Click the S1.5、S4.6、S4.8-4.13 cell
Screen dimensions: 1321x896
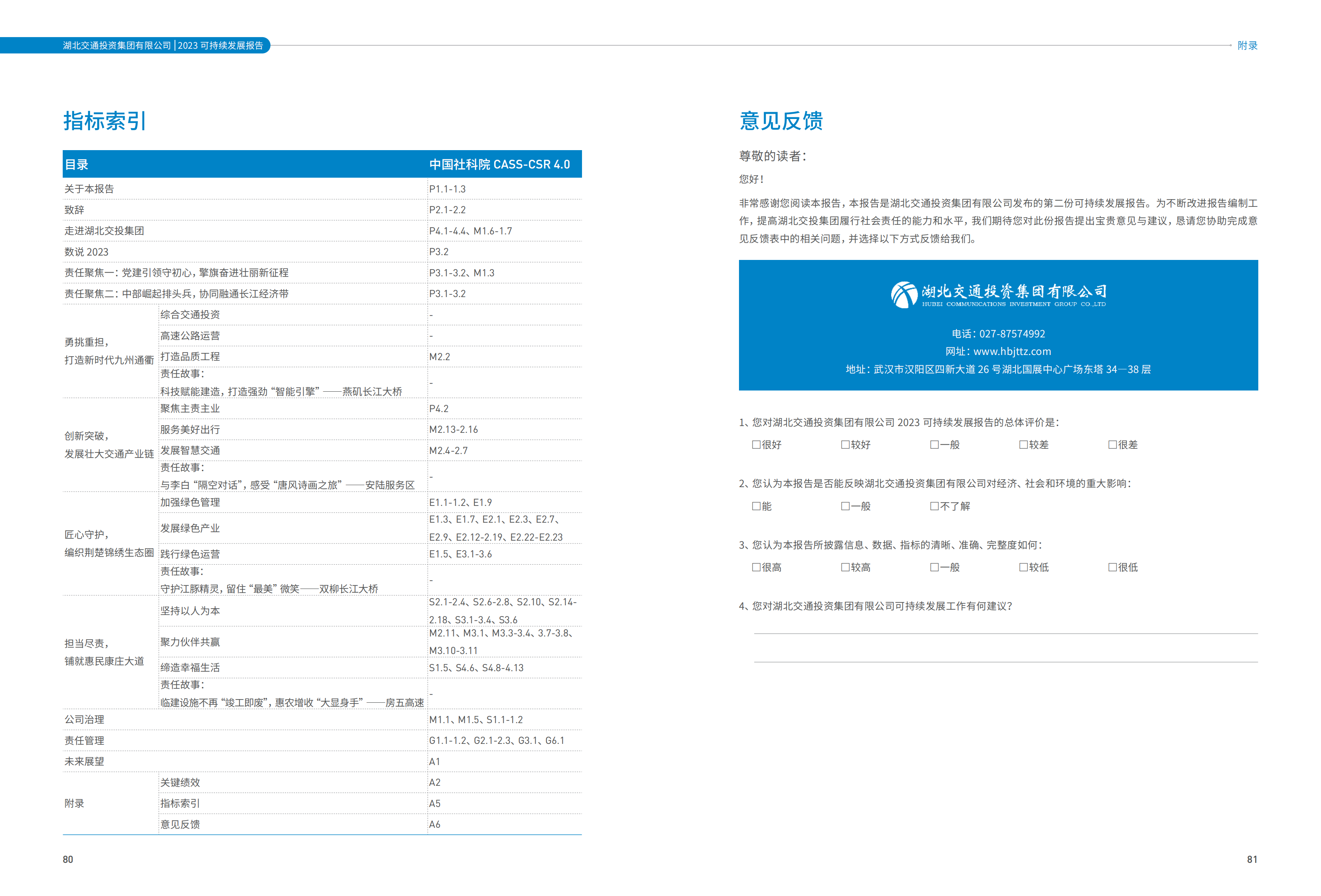click(x=476, y=668)
